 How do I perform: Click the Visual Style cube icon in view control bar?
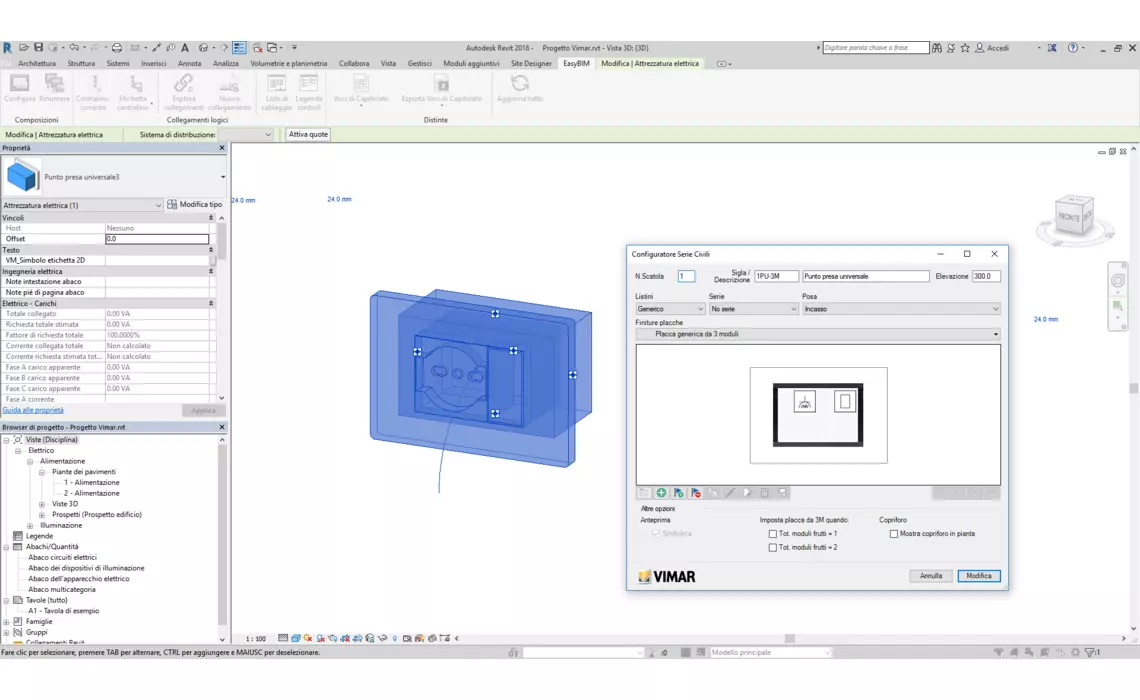[295, 638]
